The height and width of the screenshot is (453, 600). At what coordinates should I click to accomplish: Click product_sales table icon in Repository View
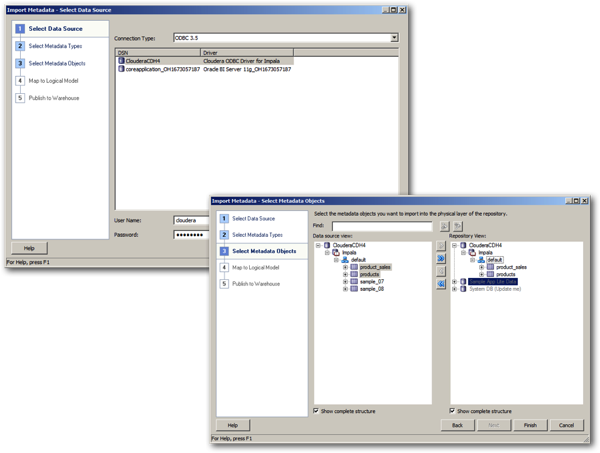tap(490, 267)
